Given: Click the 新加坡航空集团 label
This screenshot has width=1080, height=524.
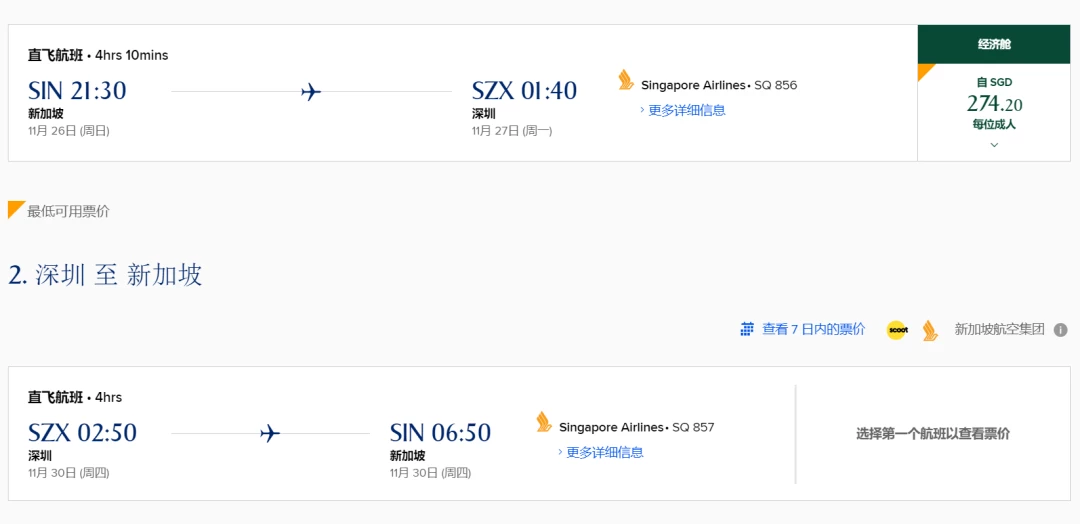Looking at the screenshot, I should click(x=999, y=329).
